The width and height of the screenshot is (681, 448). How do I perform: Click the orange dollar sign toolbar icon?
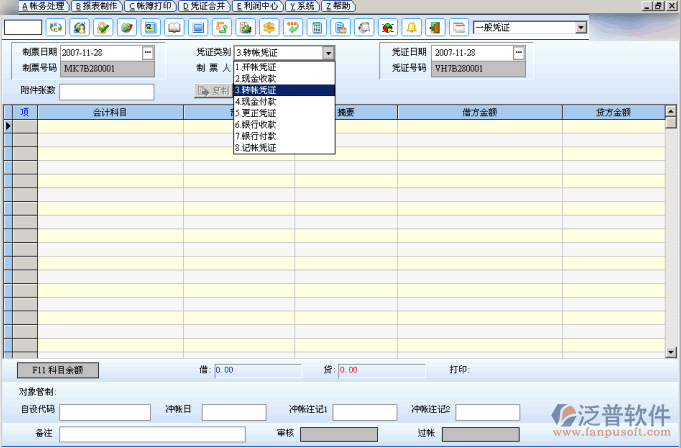tap(269, 27)
